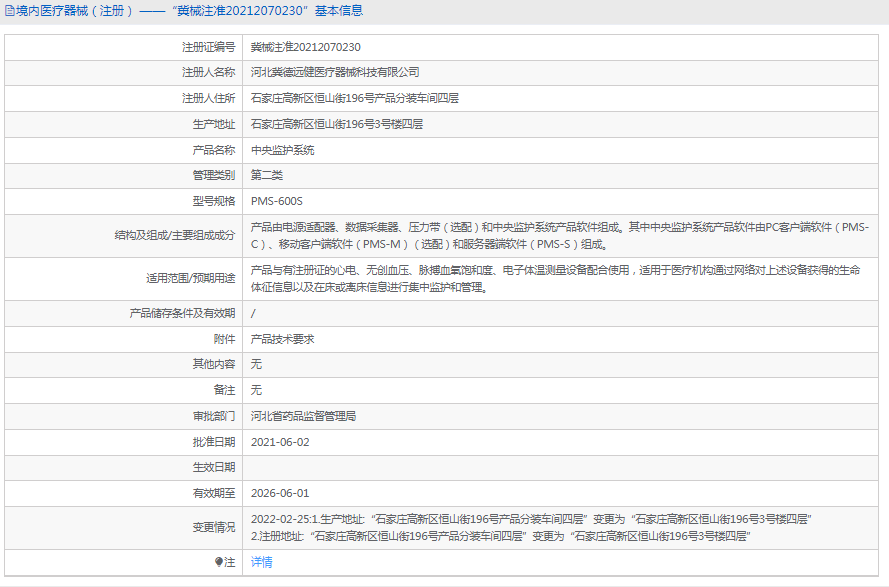This screenshot has height=587, width=889.
Task: Click management class value 第二类
Action: pyautogui.click(x=266, y=175)
